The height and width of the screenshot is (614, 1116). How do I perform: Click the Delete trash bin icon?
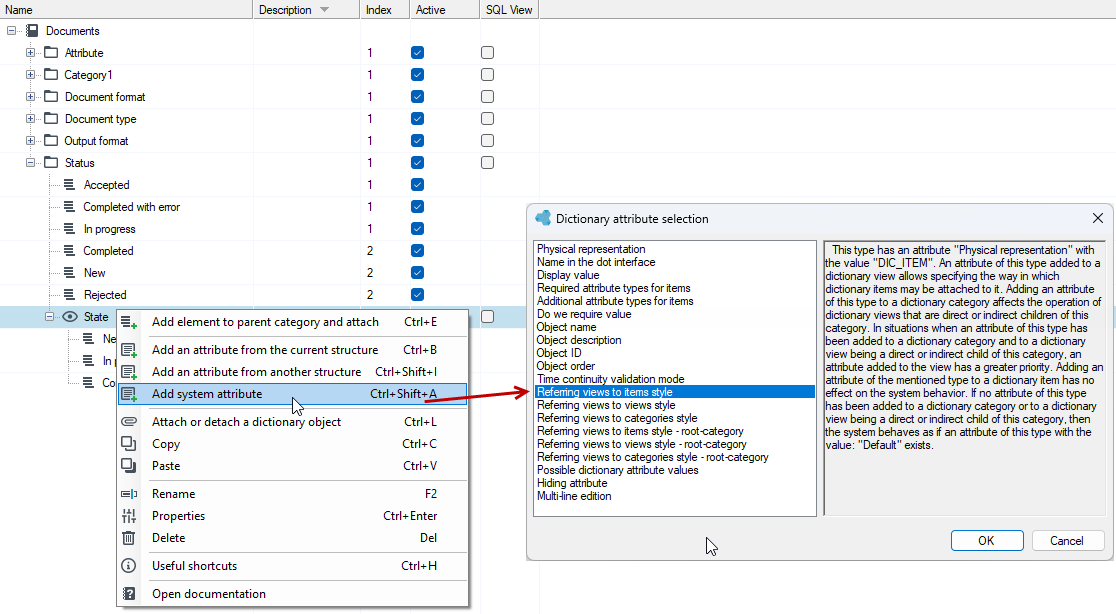129,538
